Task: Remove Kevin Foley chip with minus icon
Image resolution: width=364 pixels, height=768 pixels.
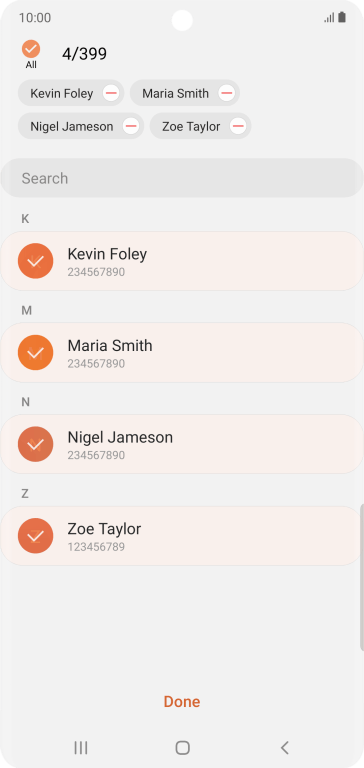Action: click(111, 93)
